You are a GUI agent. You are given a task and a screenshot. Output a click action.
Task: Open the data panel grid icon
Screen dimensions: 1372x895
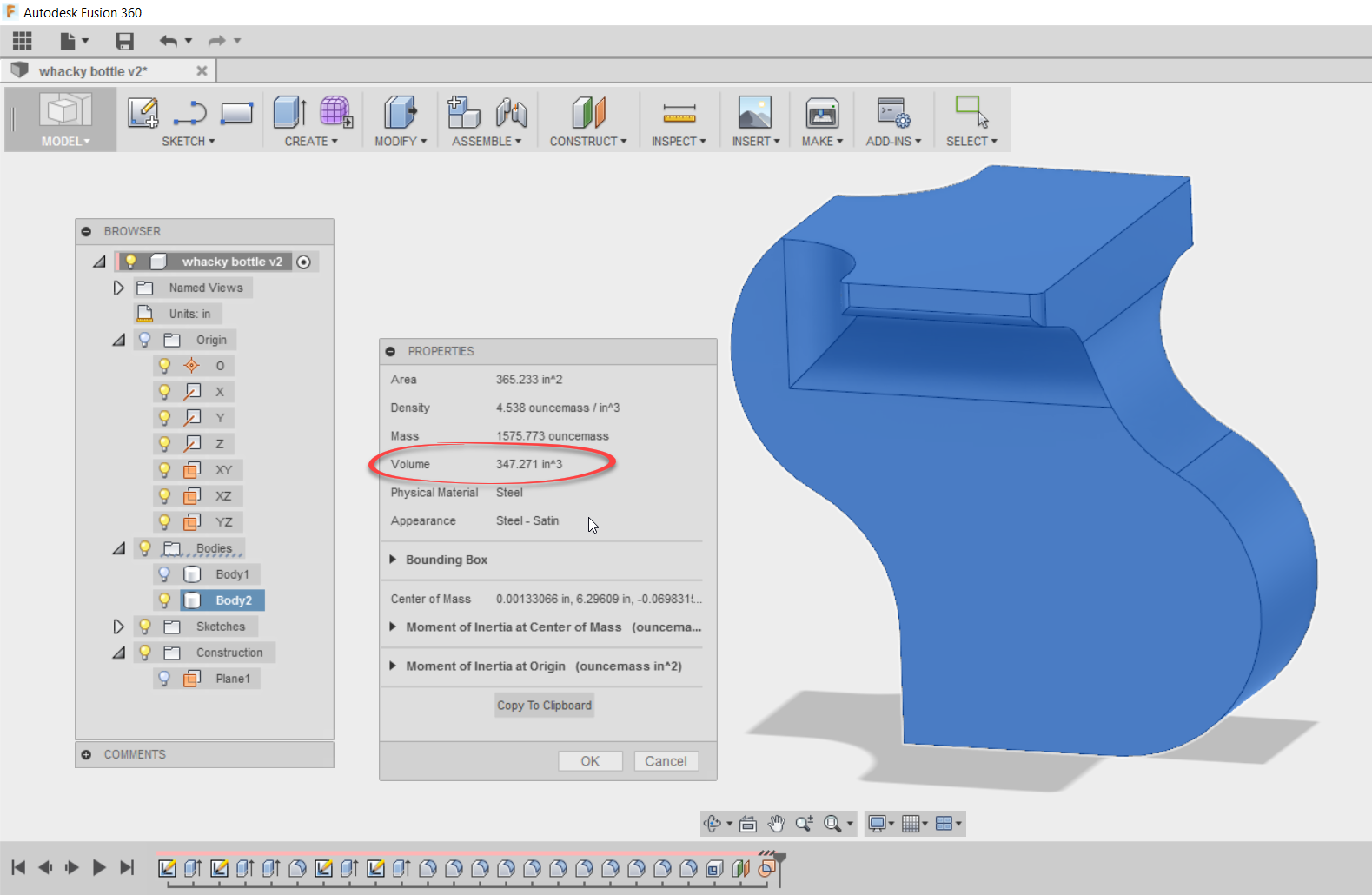click(x=23, y=41)
